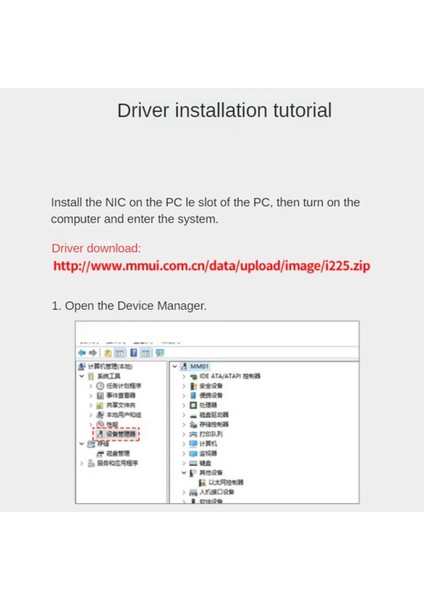Screen dimensions: 424x600
Task: Collapse the MM01 computer root node
Action: click(175, 367)
